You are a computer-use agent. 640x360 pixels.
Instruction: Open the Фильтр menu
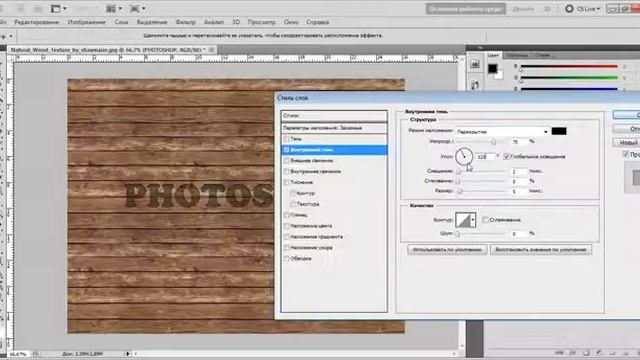[x=186, y=22]
